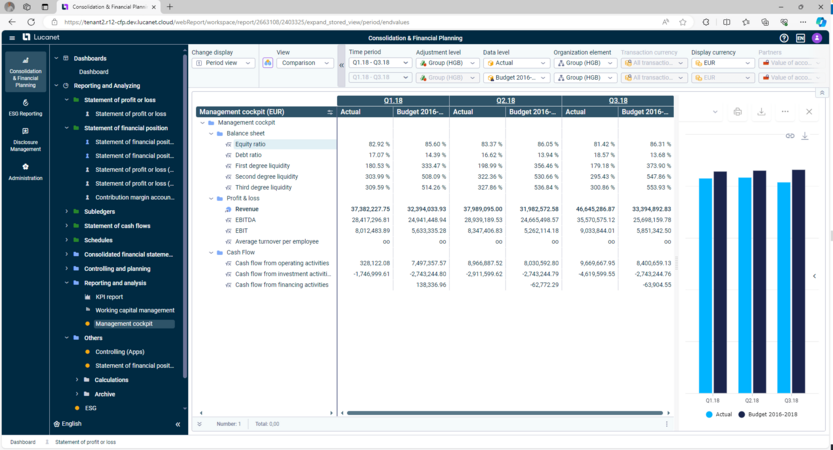The height and width of the screenshot is (450, 833).
Task: Click the Revenue row label
Action: [x=246, y=209]
